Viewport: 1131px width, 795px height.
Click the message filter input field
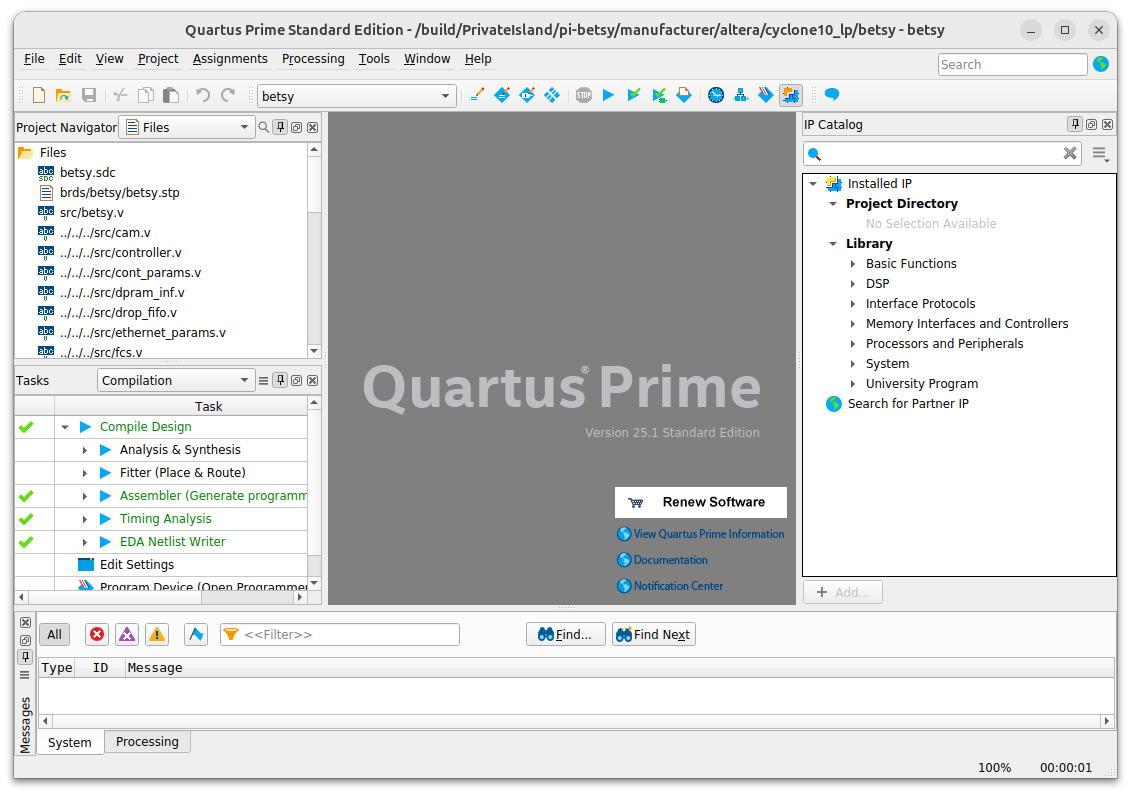[x=340, y=634]
